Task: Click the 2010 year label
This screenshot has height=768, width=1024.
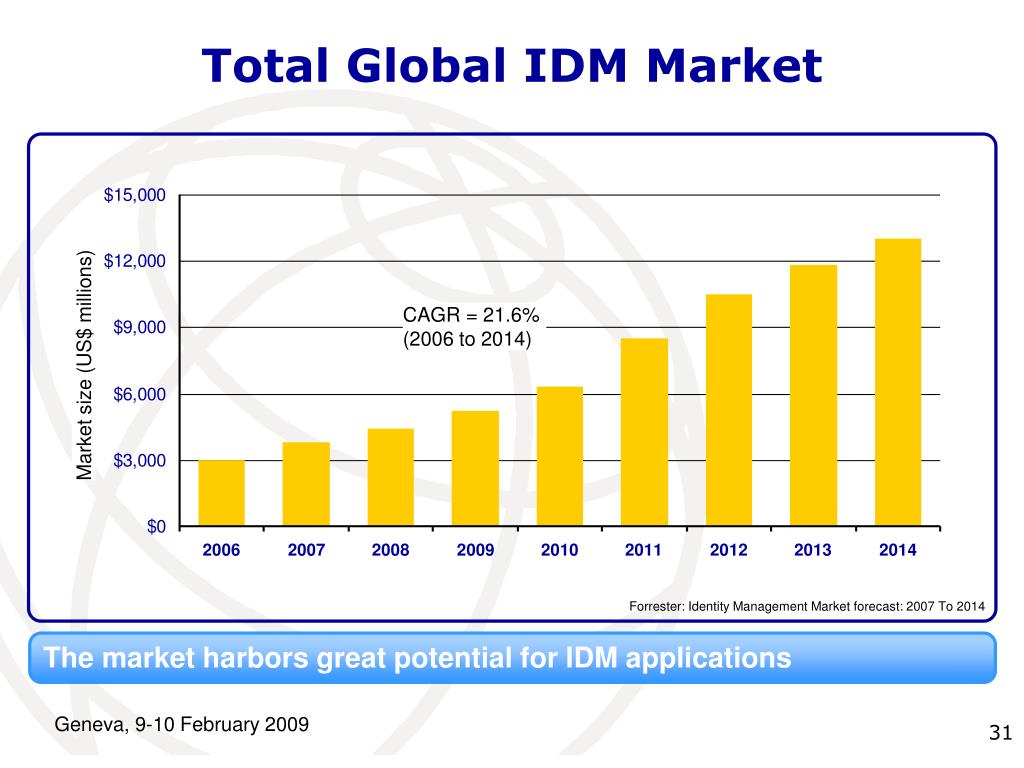Action: (559, 550)
